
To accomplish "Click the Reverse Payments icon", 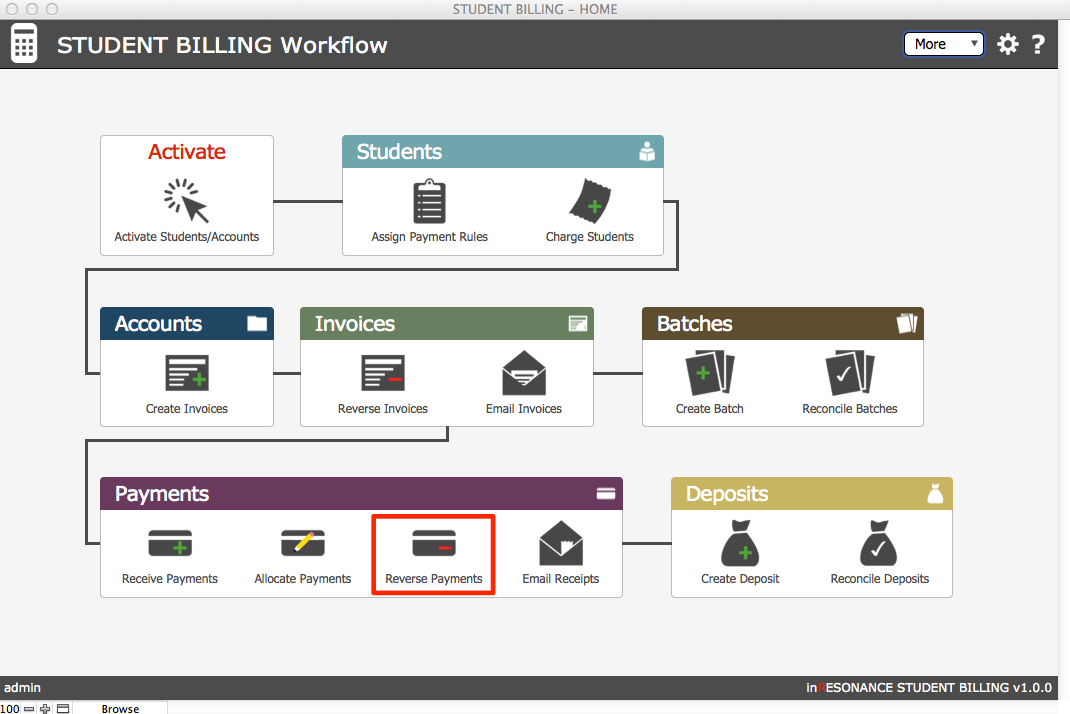I will tap(433, 544).
